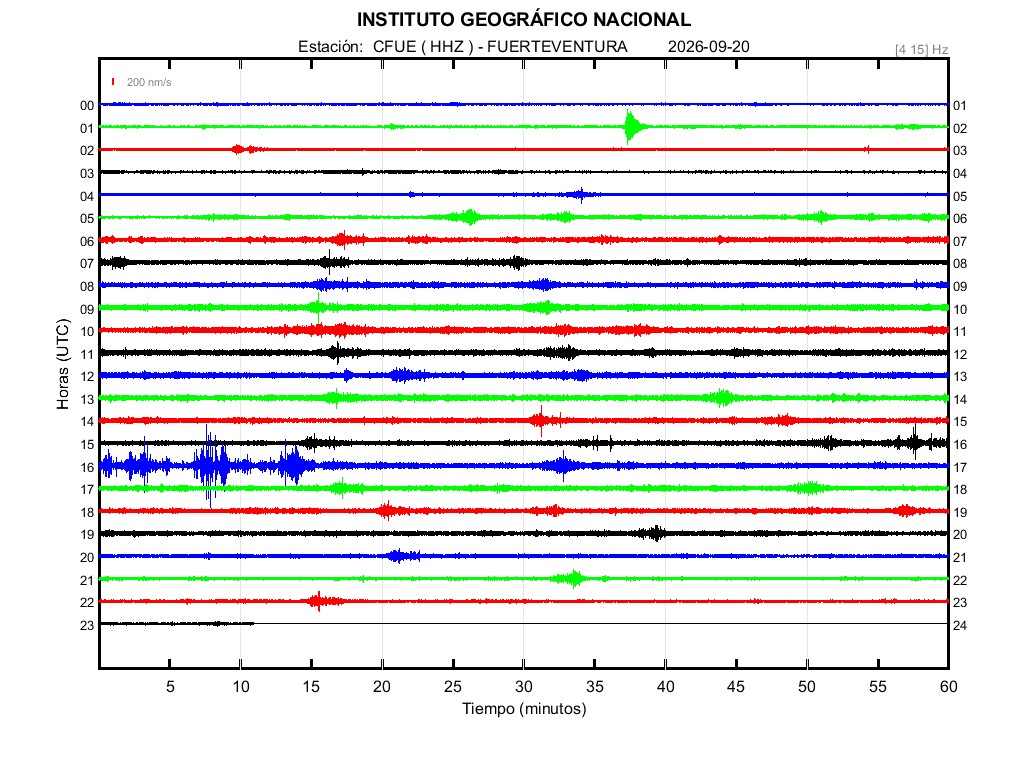Click the black spike on trace 15 near minute 57
Screen dimensions: 1024x768
click(x=914, y=443)
